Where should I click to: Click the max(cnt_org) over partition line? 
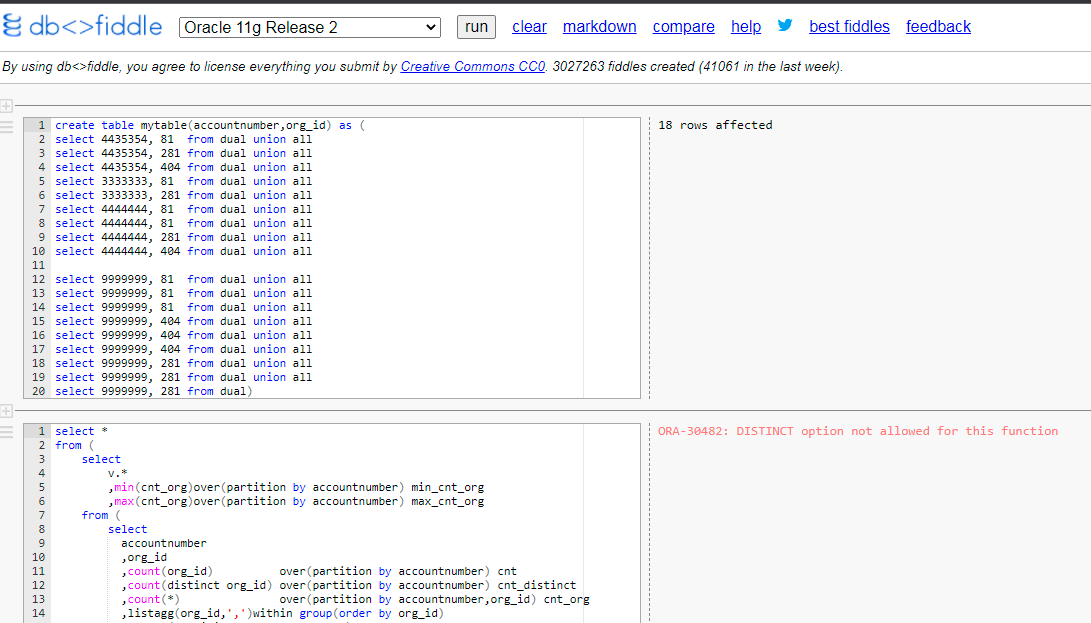coord(296,501)
